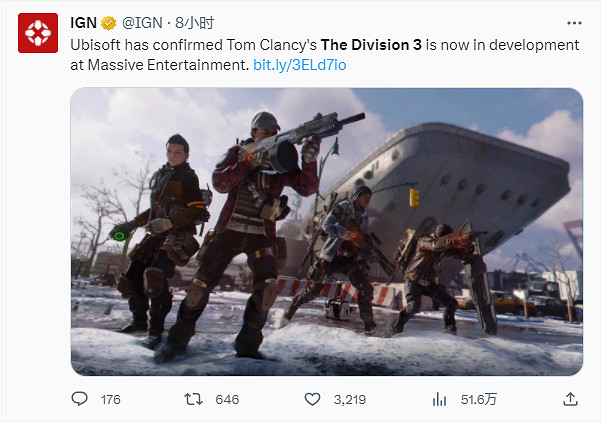Open the IGN display name link
The height and width of the screenshot is (423, 601).
(x=84, y=24)
